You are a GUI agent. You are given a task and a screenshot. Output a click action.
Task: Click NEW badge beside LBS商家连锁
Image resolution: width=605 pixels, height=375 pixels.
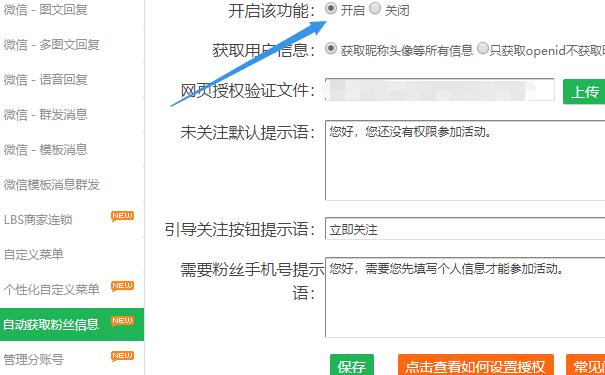(122, 216)
